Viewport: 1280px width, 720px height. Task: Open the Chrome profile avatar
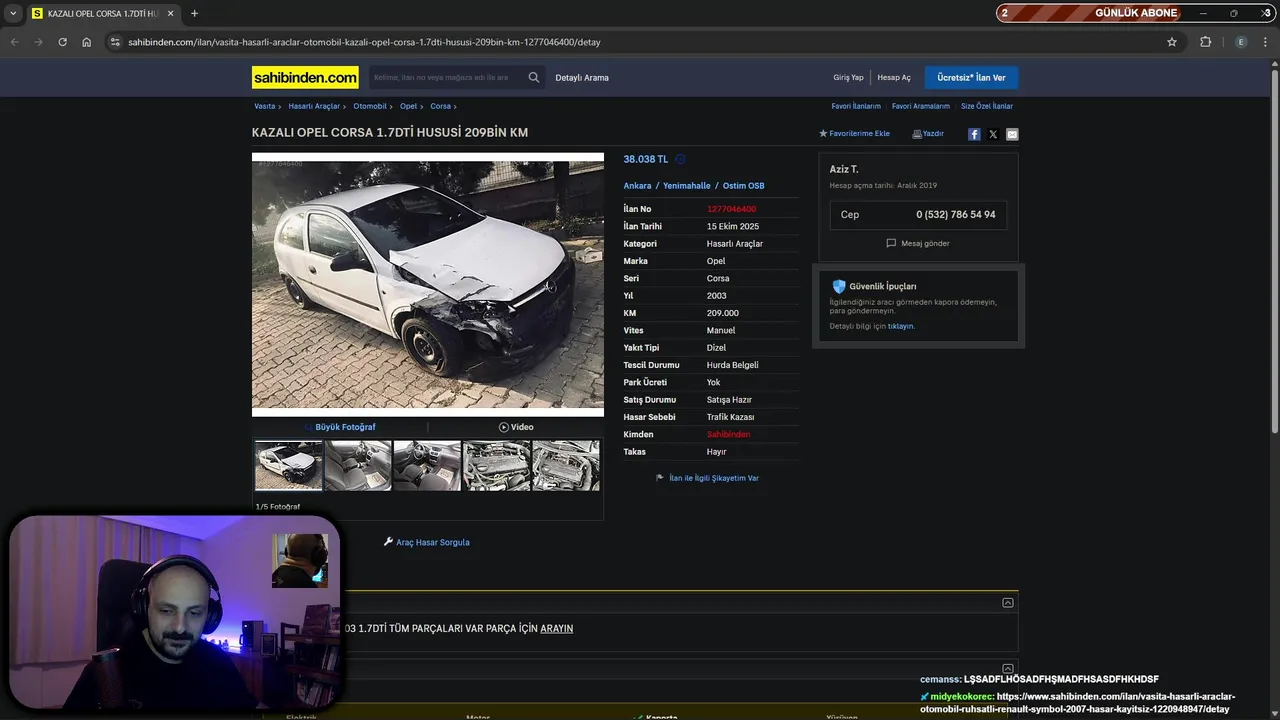[1241, 42]
